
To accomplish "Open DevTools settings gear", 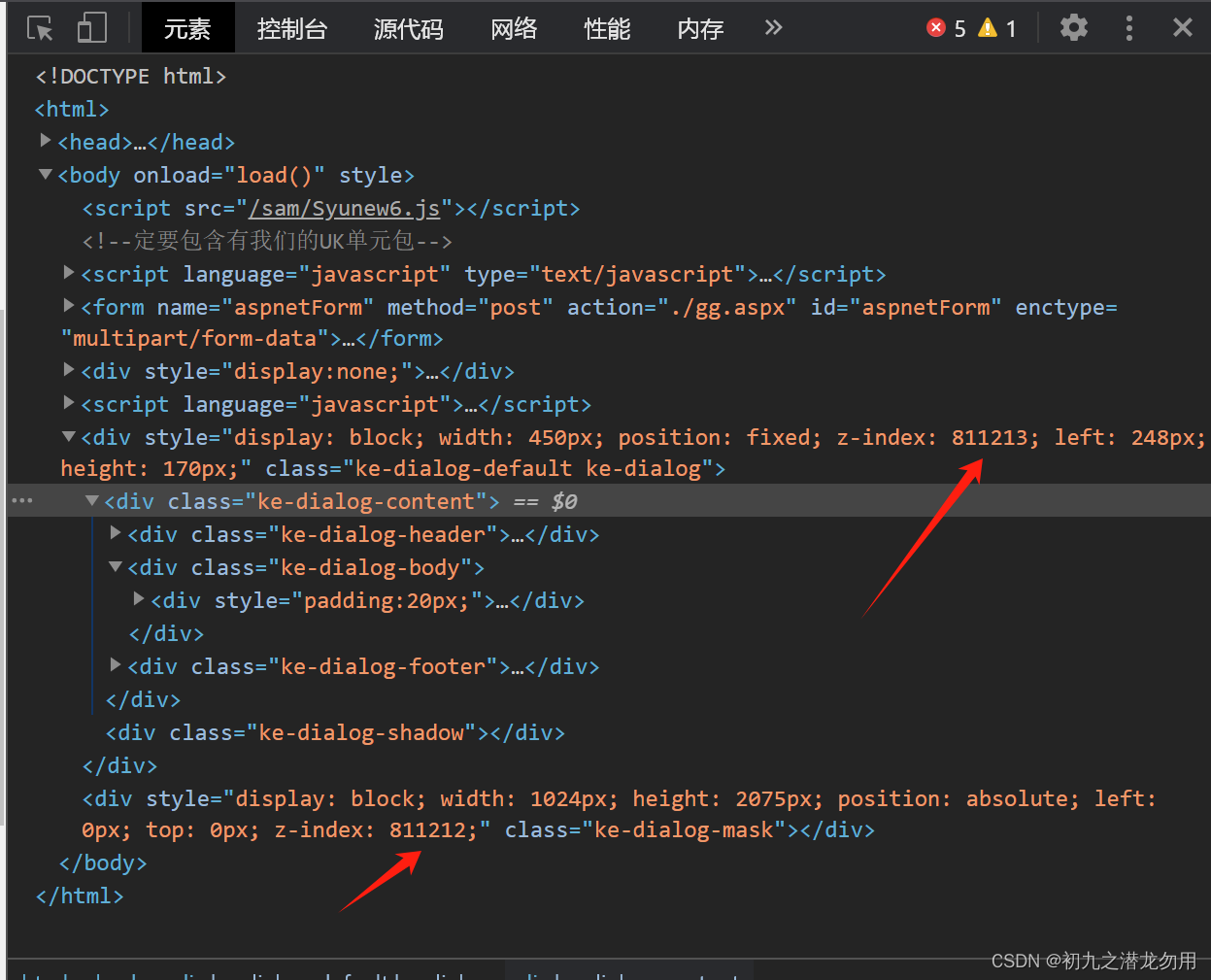I will pos(1073,27).
